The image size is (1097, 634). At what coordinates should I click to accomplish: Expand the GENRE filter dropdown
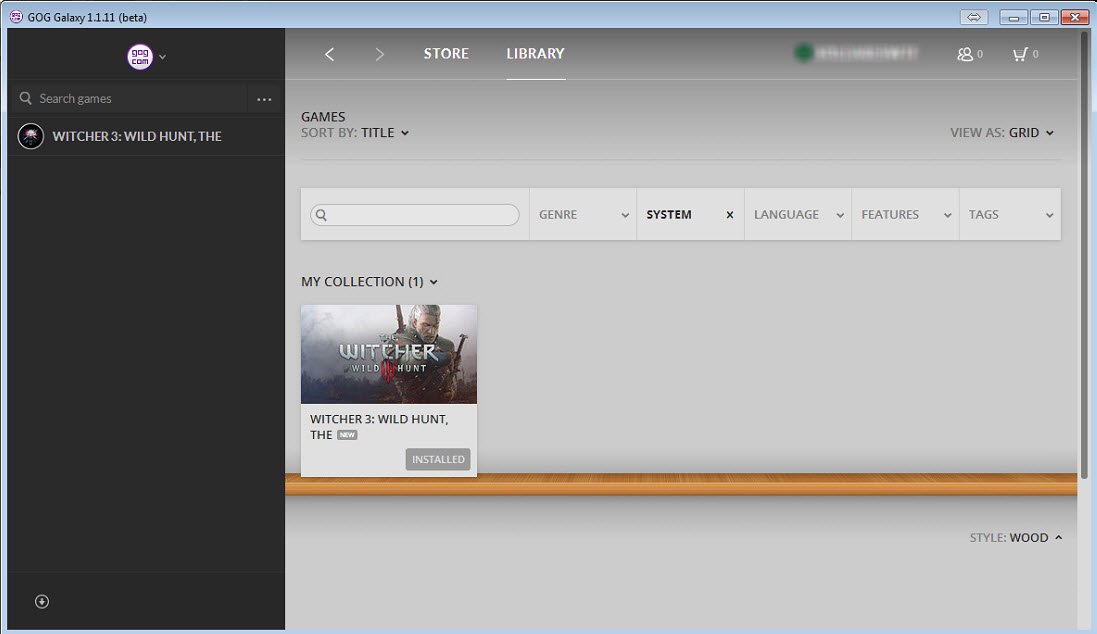583,215
